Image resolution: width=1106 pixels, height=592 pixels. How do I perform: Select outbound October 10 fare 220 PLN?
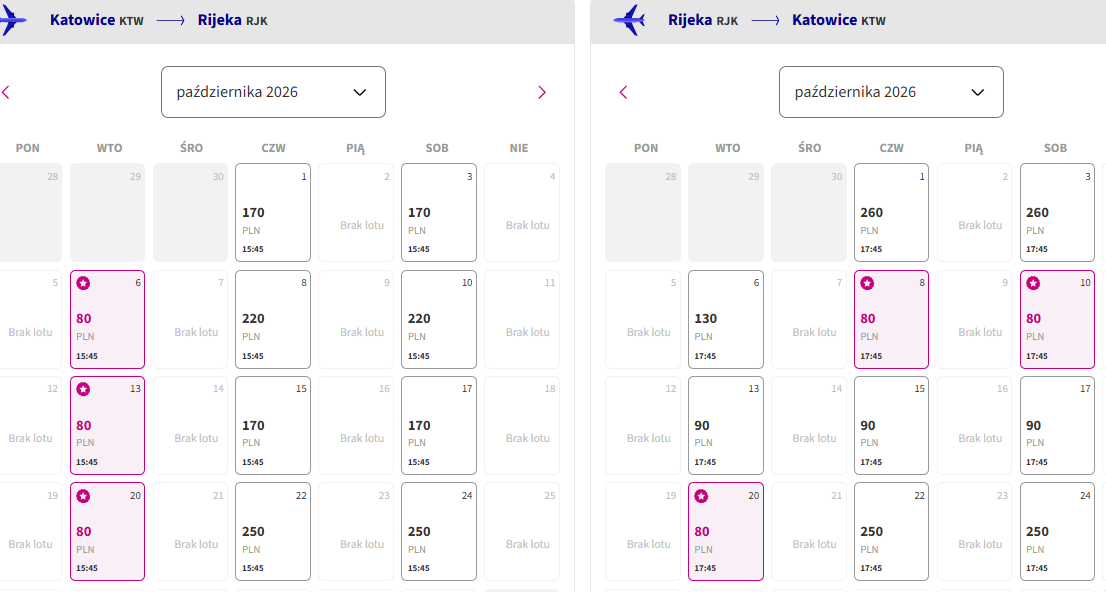point(439,319)
